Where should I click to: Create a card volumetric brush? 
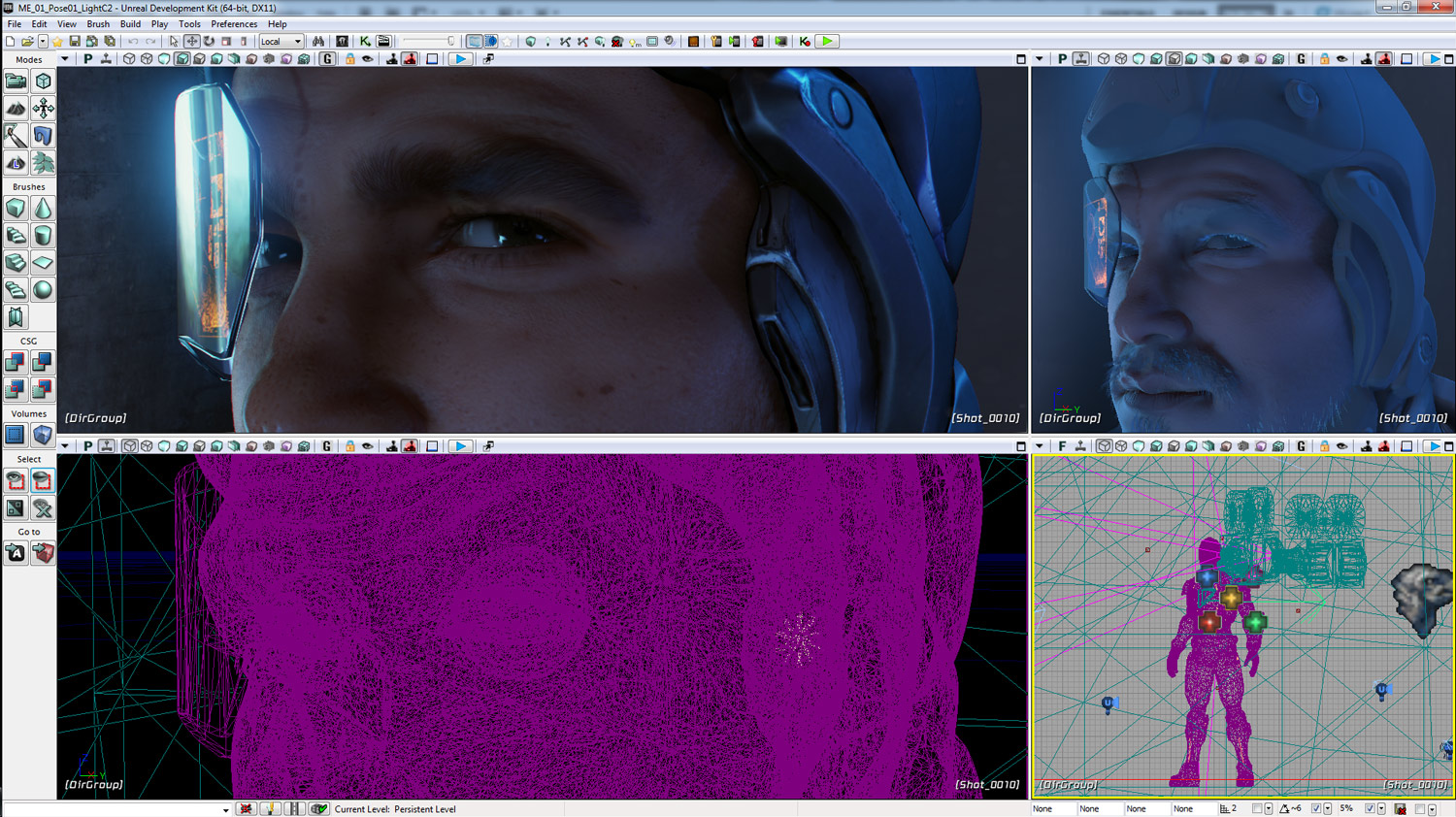(16, 317)
